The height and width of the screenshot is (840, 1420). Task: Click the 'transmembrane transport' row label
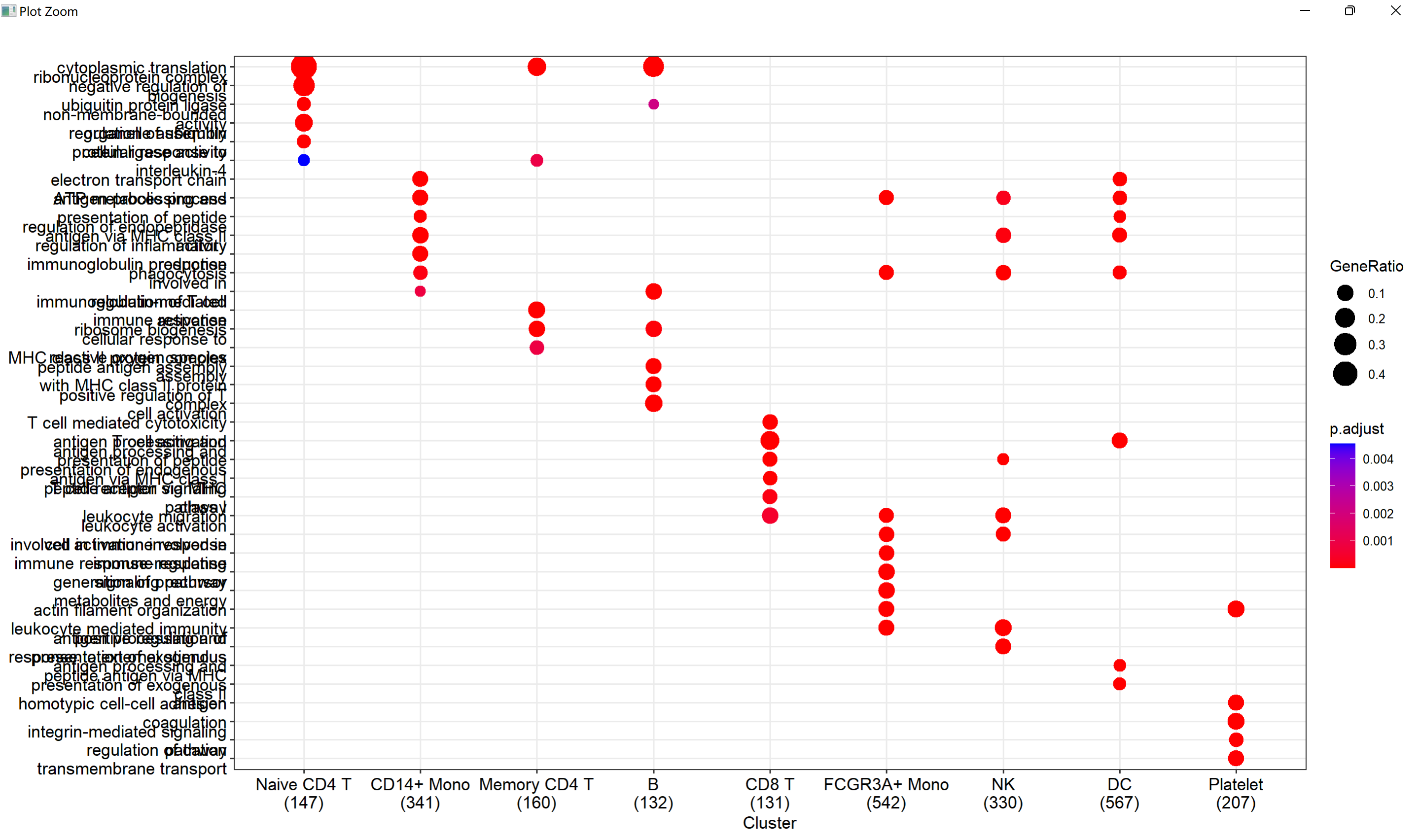point(132,769)
